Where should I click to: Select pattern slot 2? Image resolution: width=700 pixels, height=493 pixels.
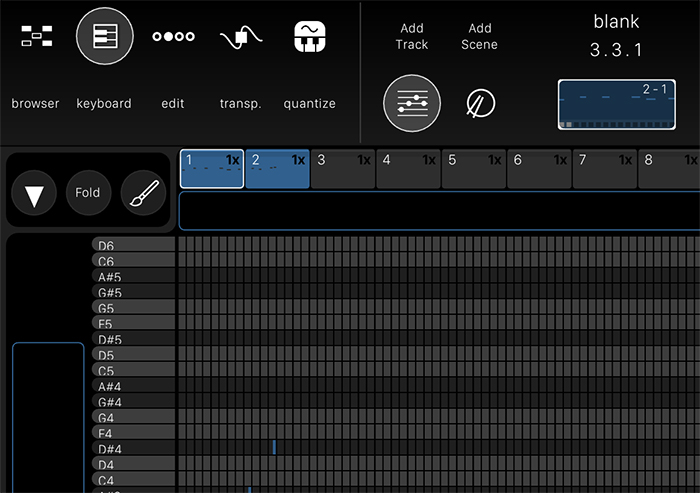(x=278, y=169)
